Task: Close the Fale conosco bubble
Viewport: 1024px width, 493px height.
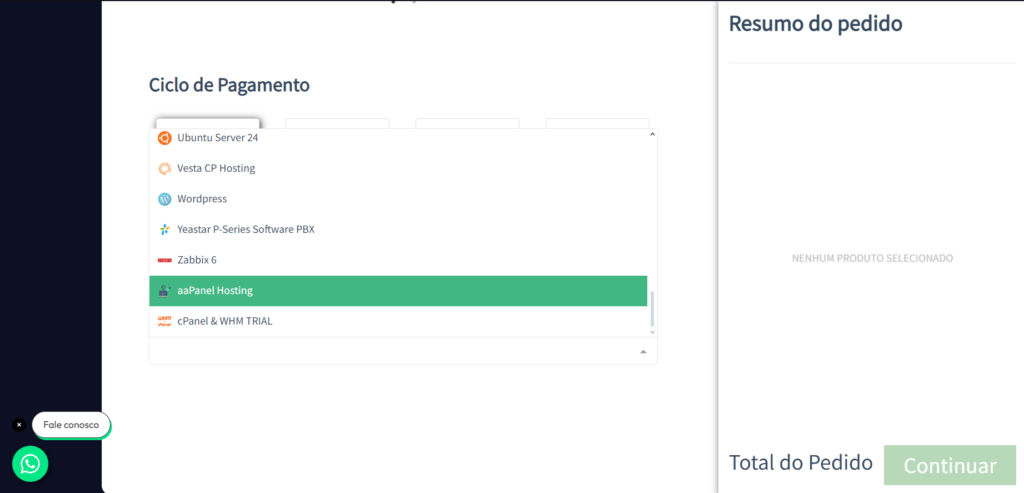Action: click(x=19, y=425)
